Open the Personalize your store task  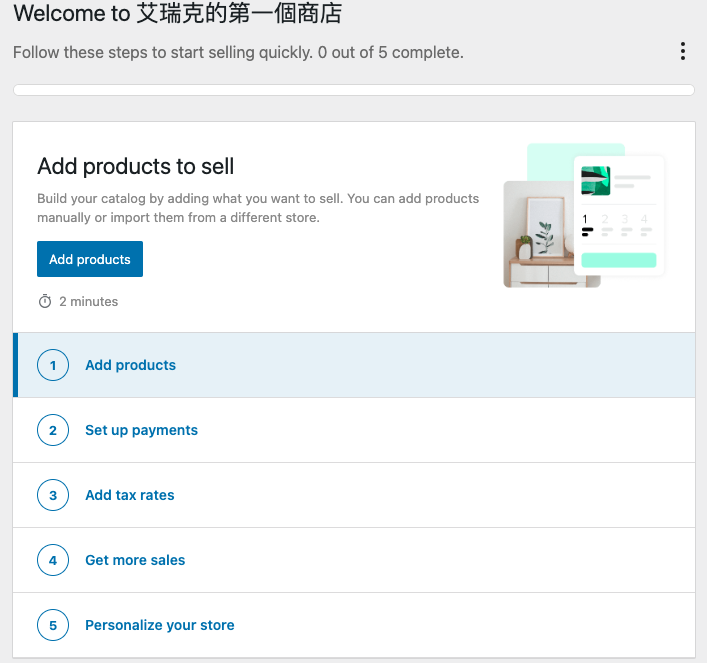tap(354, 625)
